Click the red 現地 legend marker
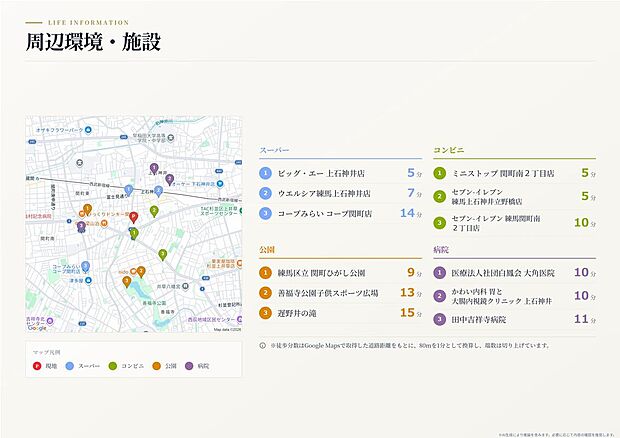The width and height of the screenshot is (620, 438). point(37,366)
